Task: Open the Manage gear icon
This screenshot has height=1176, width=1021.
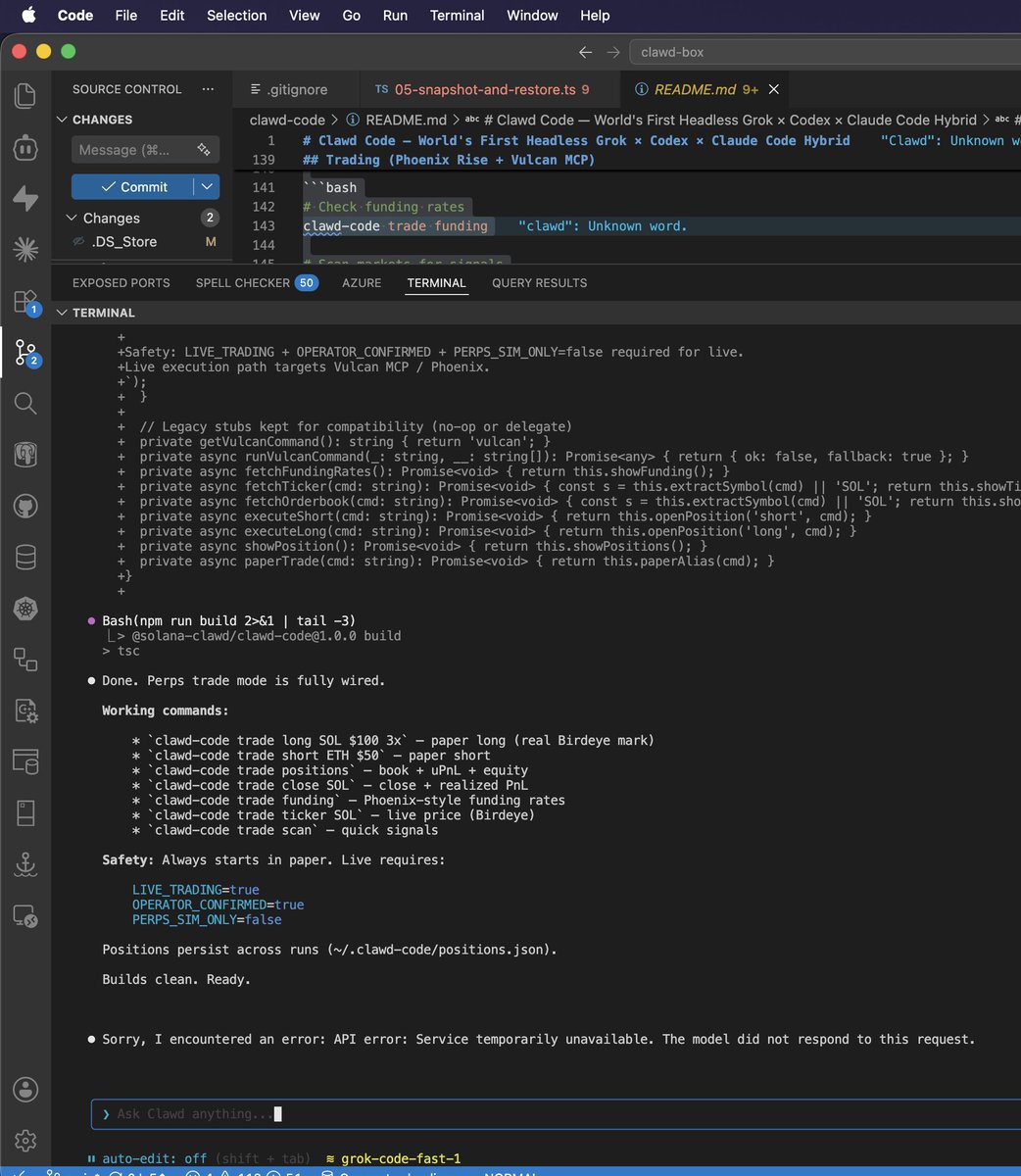Action: 25,1141
